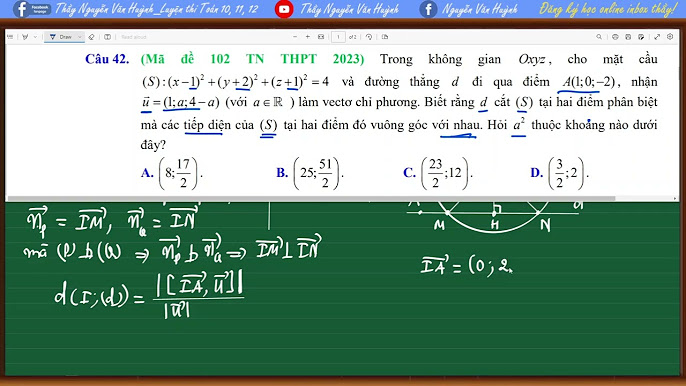Click the point 'A(1;0;−2)' text

point(589,82)
